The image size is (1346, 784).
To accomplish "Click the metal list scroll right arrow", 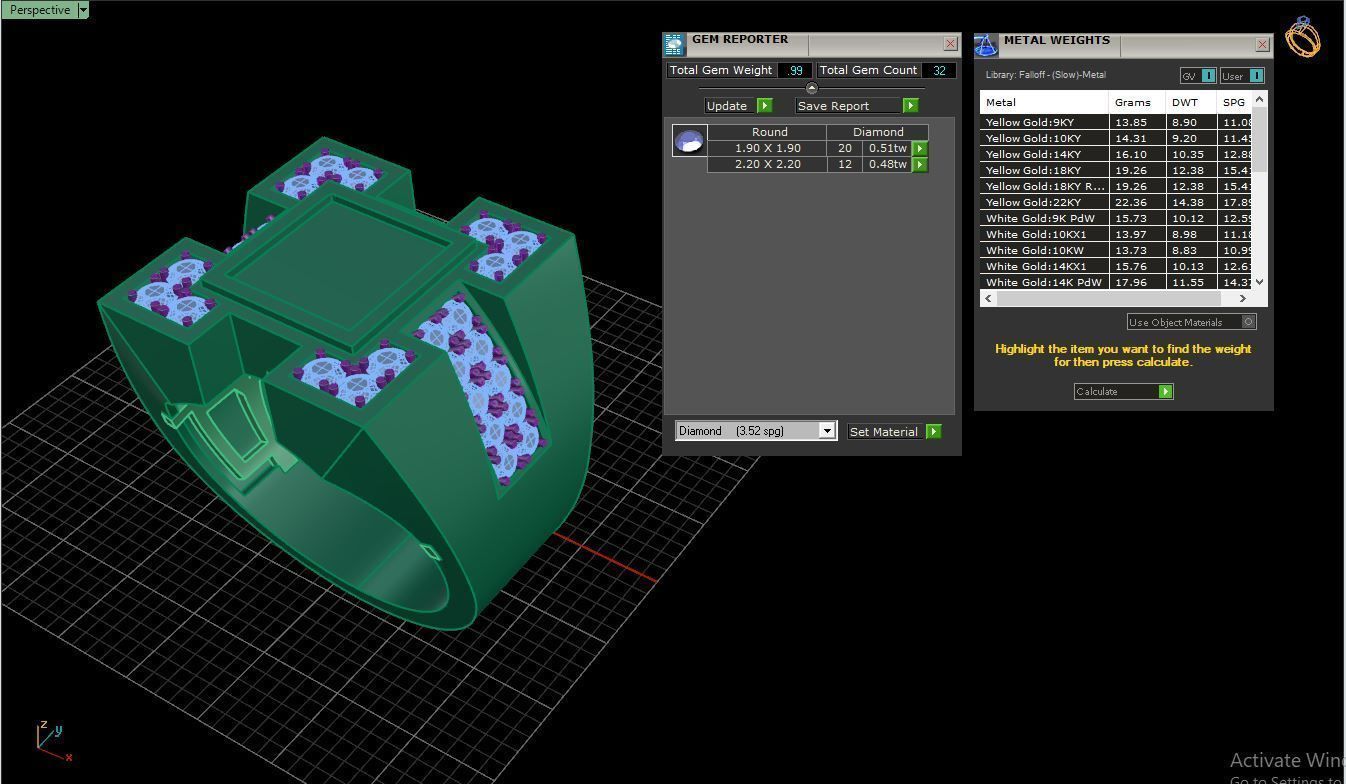I will (x=1243, y=298).
